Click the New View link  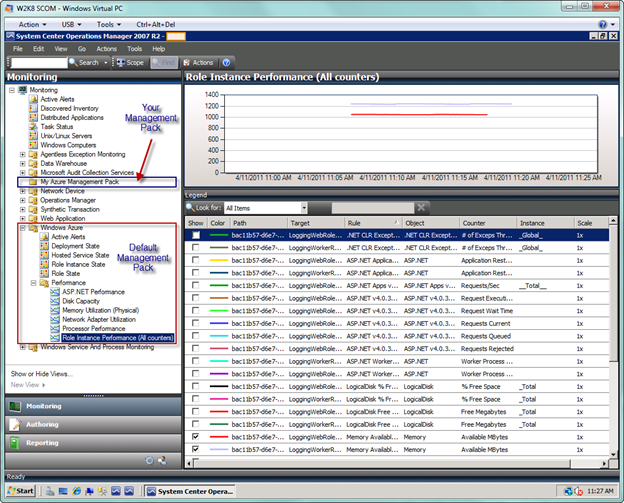(x=27, y=385)
